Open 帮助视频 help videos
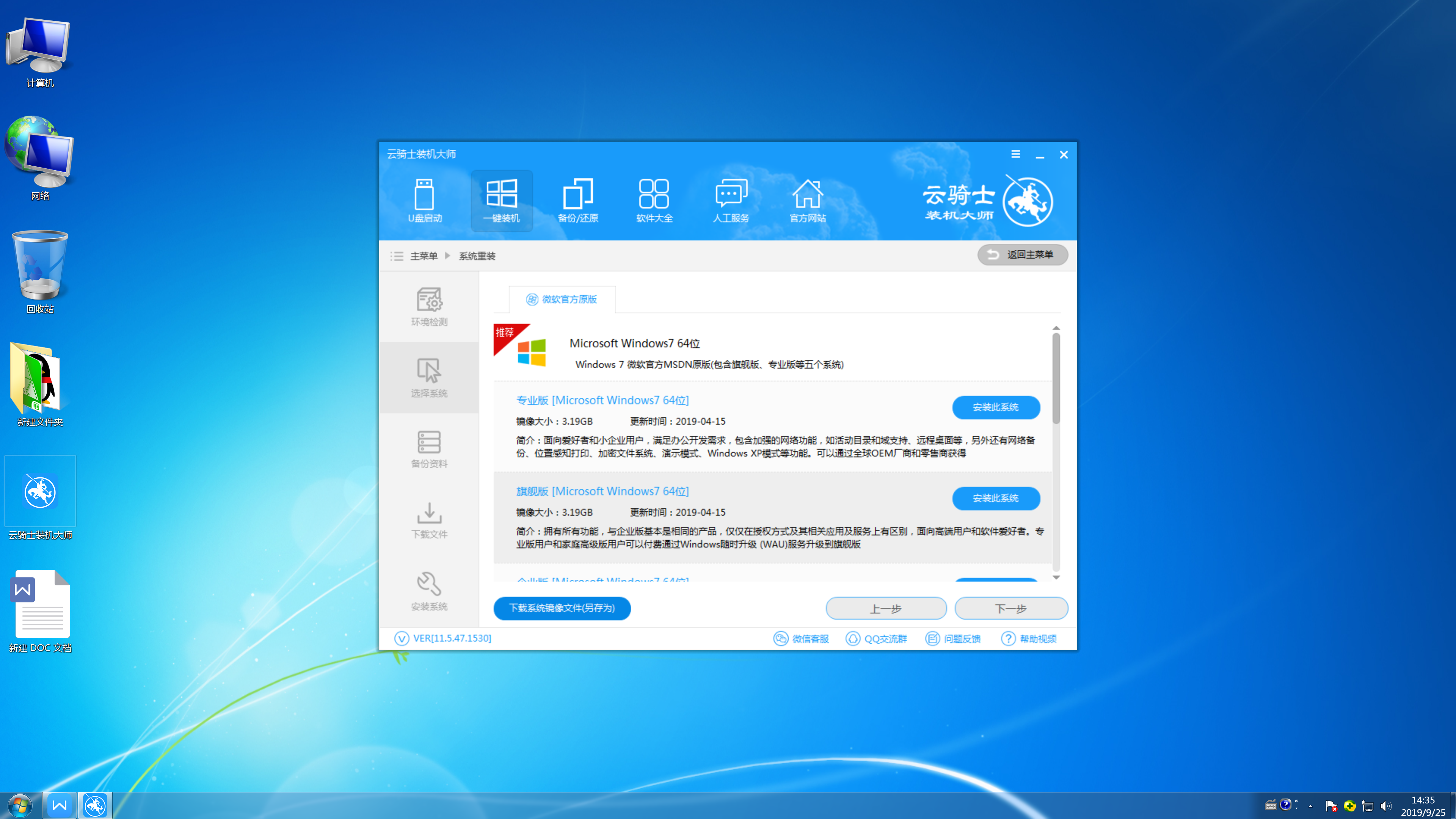The width and height of the screenshot is (1456, 819). coord(1029,639)
